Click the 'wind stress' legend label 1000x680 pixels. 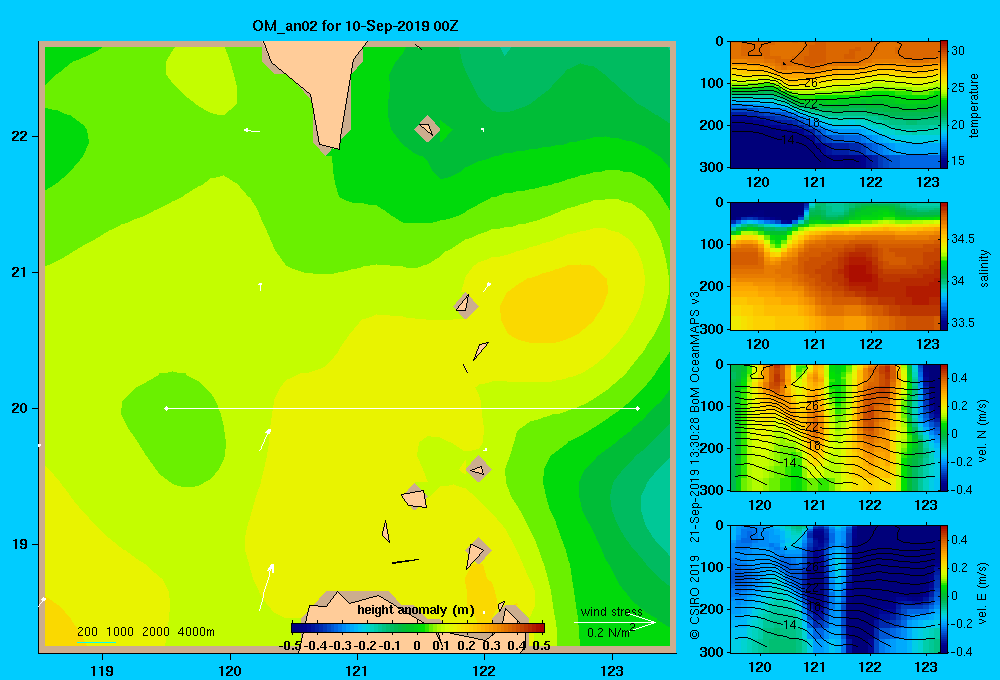click(612, 612)
